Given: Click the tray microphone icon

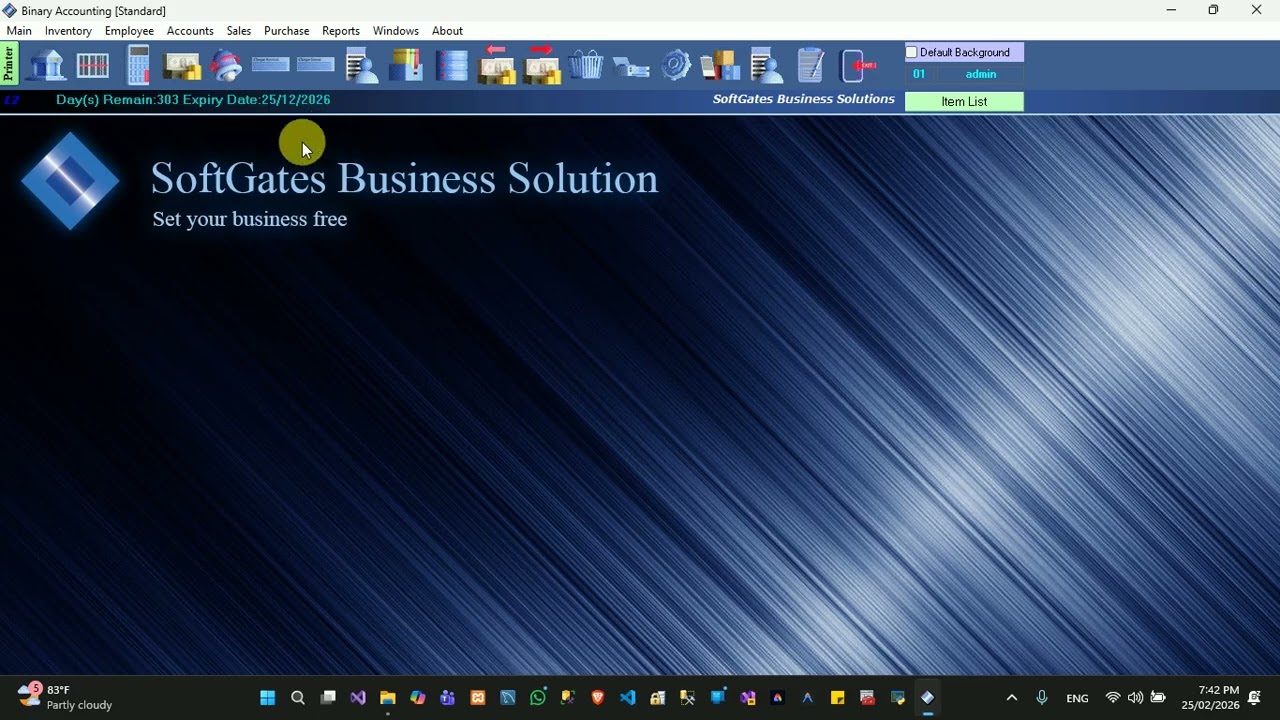Looking at the screenshot, I should (x=1042, y=698).
